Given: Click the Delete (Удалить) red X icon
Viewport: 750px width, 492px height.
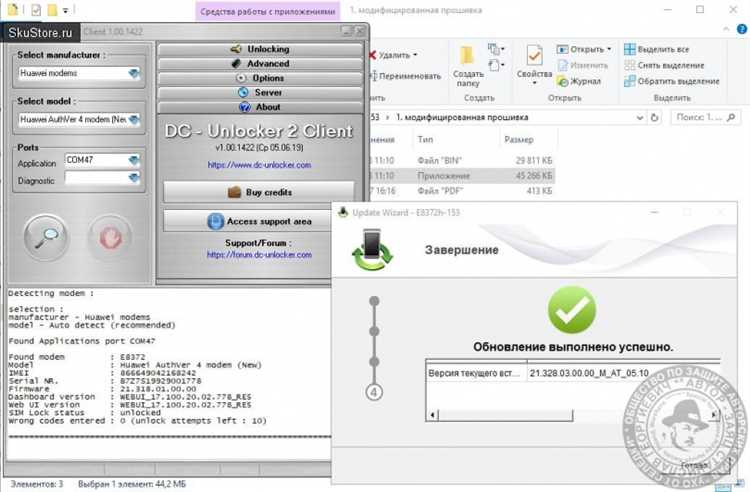Looking at the screenshot, I should 372,55.
